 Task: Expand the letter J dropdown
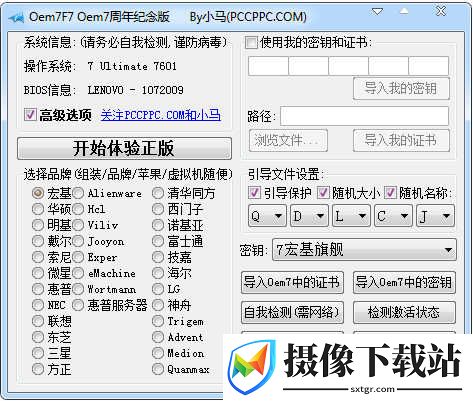pyautogui.click(x=435, y=216)
